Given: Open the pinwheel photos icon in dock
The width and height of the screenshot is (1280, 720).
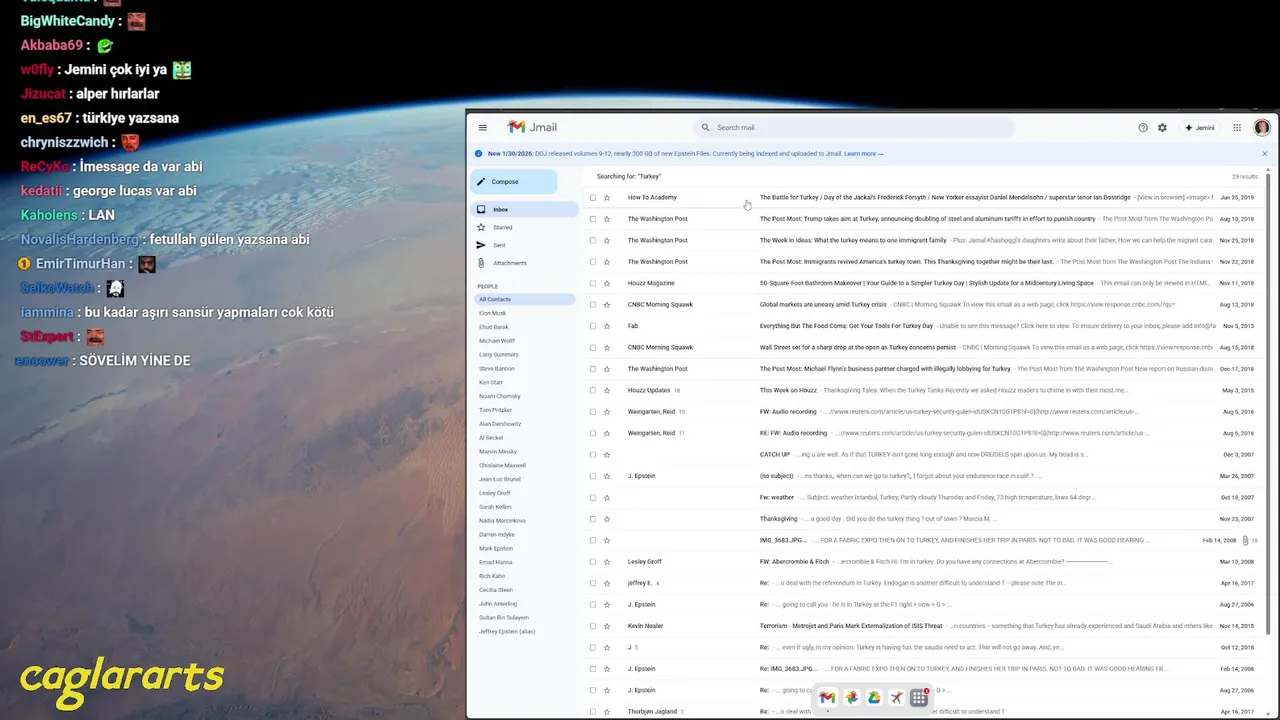Looking at the screenshot, I should click(x=851, y=698).
